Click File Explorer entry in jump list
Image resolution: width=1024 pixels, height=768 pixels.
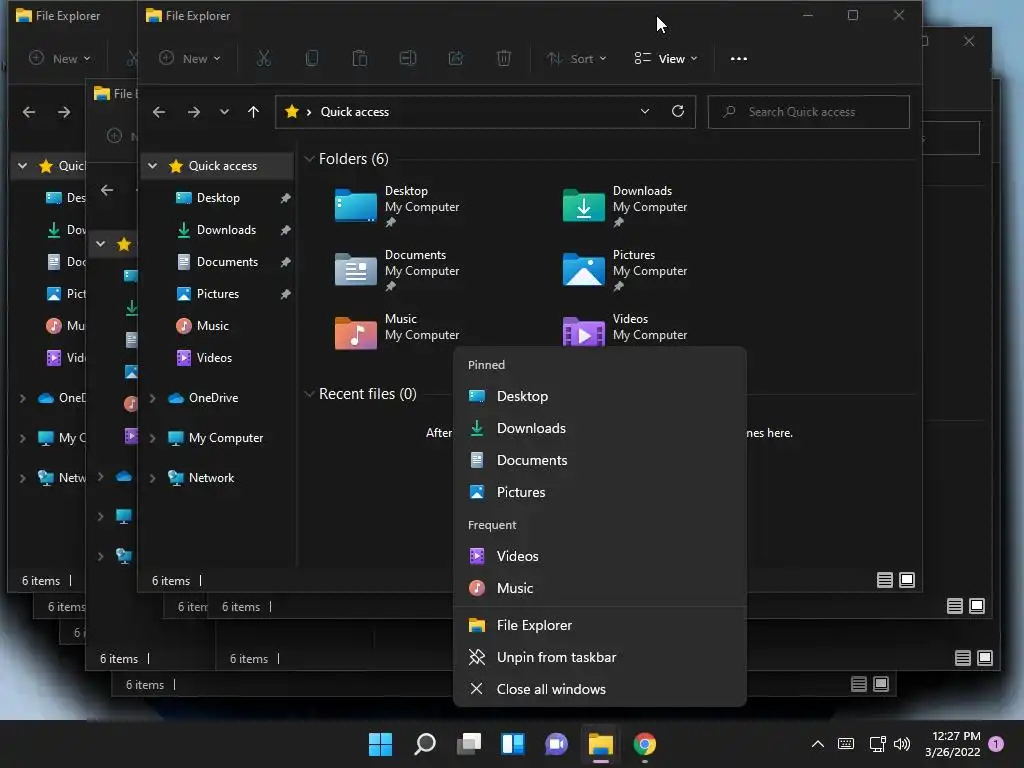[600, 626]
